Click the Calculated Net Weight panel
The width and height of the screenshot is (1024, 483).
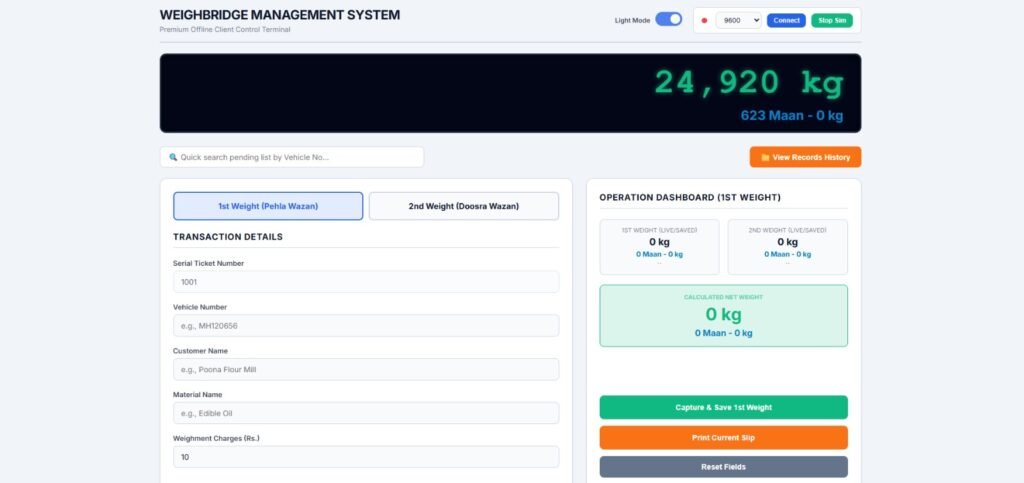pyautogui.click(x=724, y=316)
